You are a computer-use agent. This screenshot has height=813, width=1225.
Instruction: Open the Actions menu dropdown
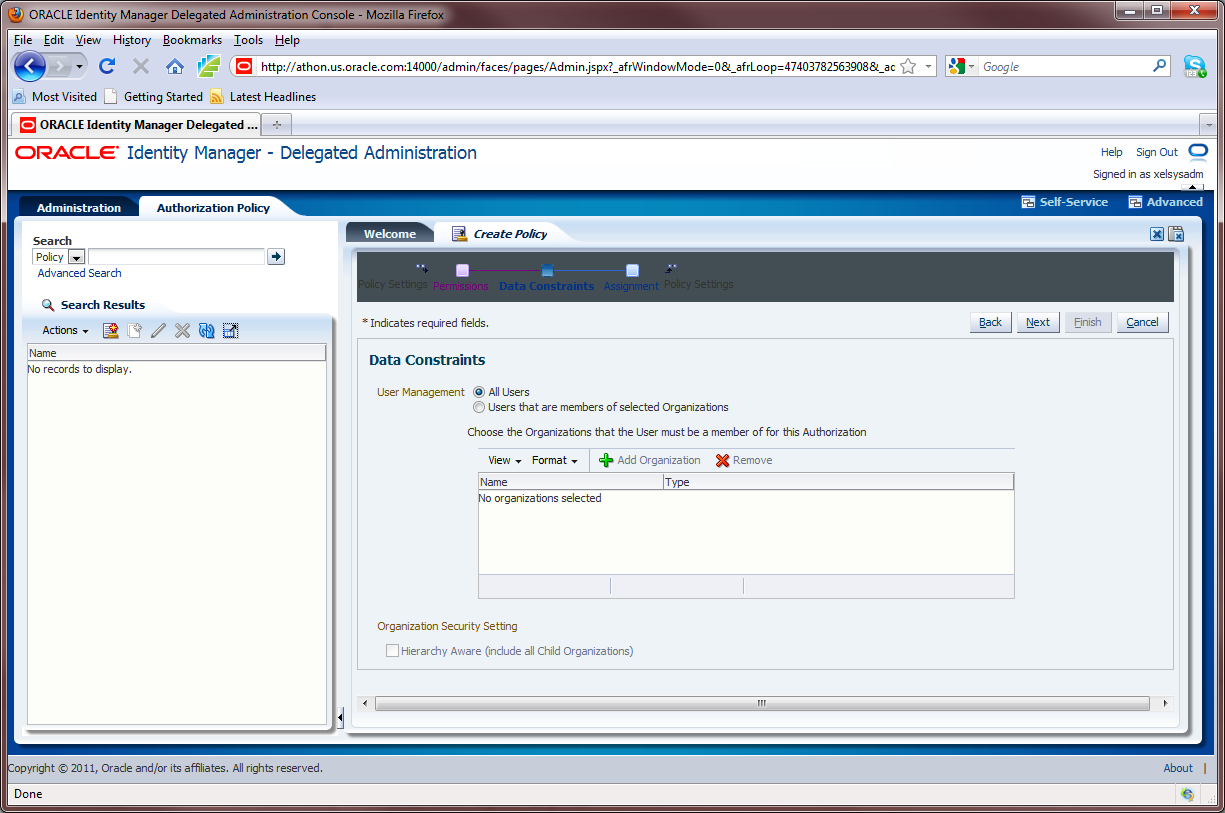(65, 330)
